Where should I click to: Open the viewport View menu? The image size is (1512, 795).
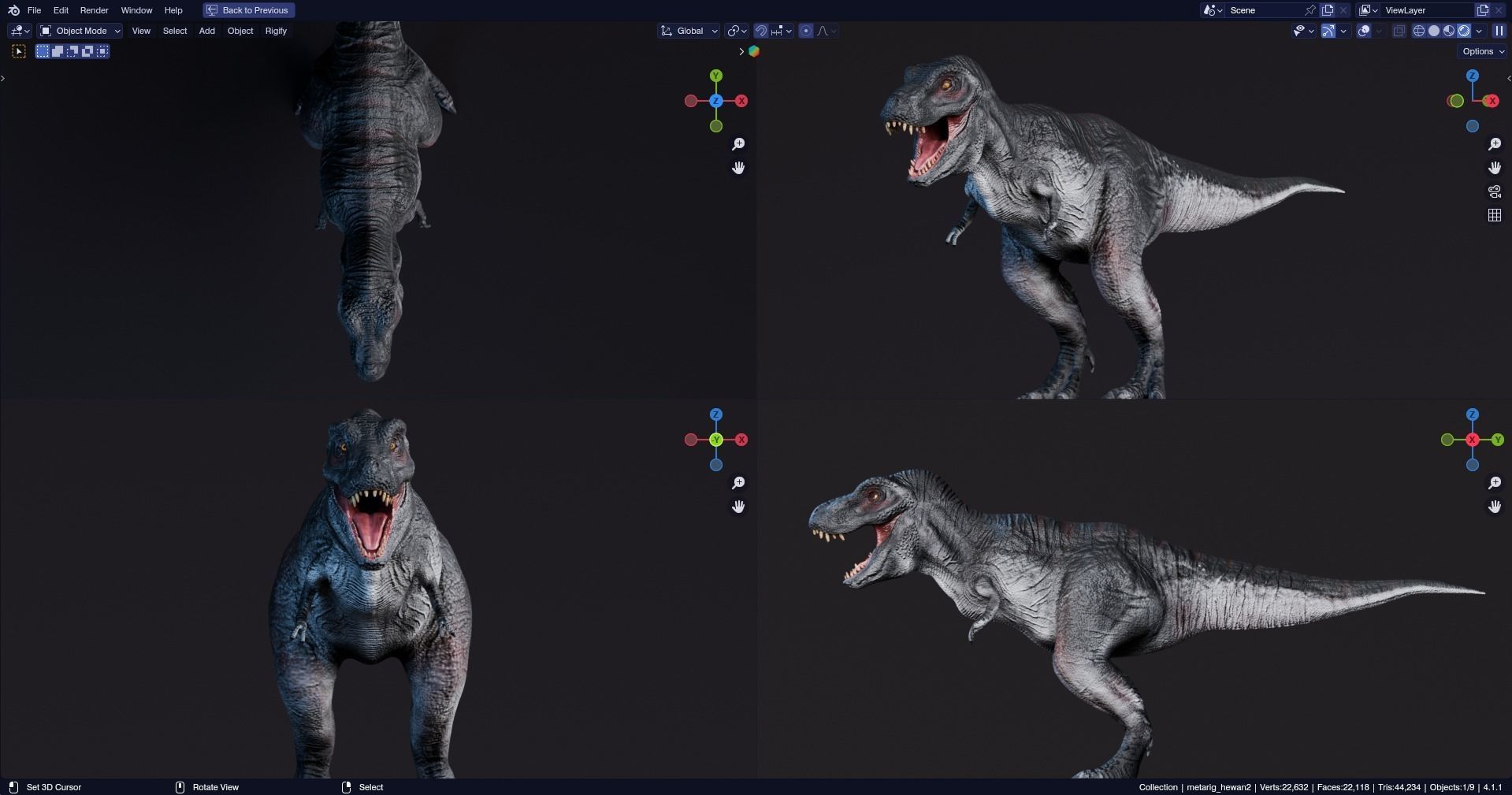pos(141,31)
